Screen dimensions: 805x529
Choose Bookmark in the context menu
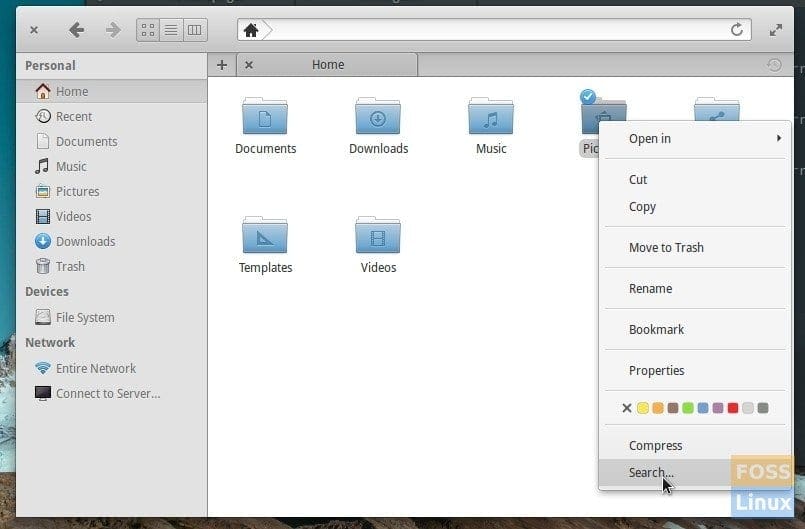click(x=695, y=330)
